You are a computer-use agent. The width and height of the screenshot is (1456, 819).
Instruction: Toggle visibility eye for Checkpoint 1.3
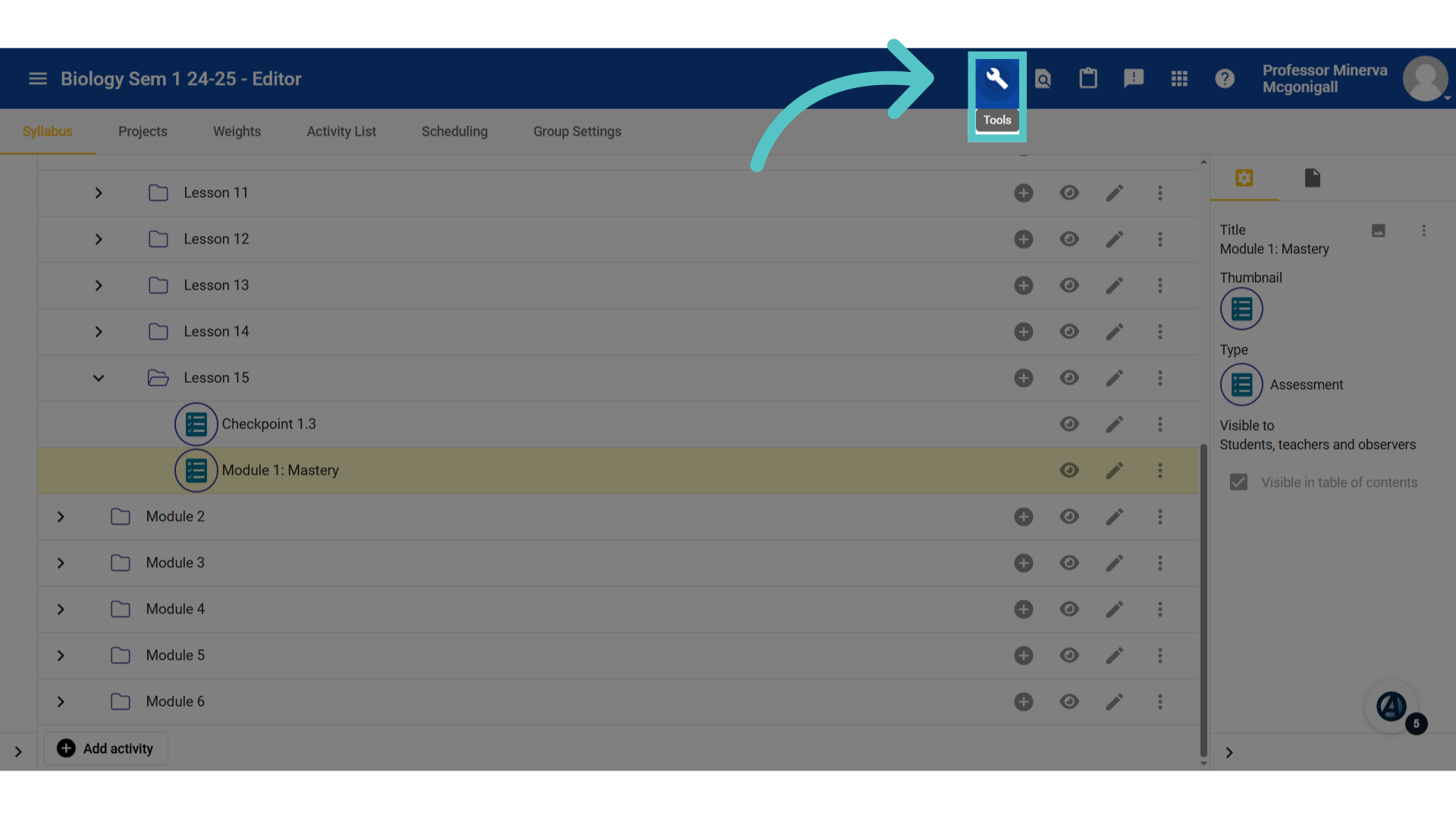[1069, 424]
